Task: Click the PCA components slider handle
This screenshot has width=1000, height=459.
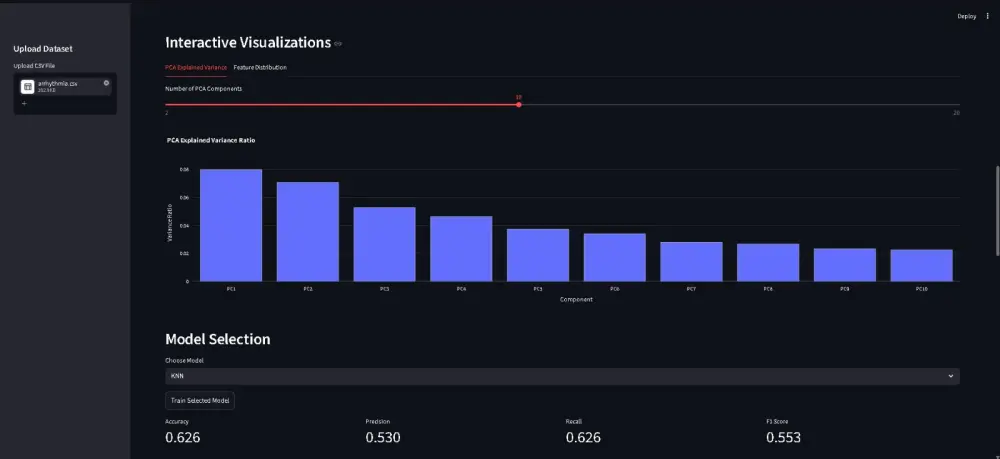Action: (x=518, y=105)
